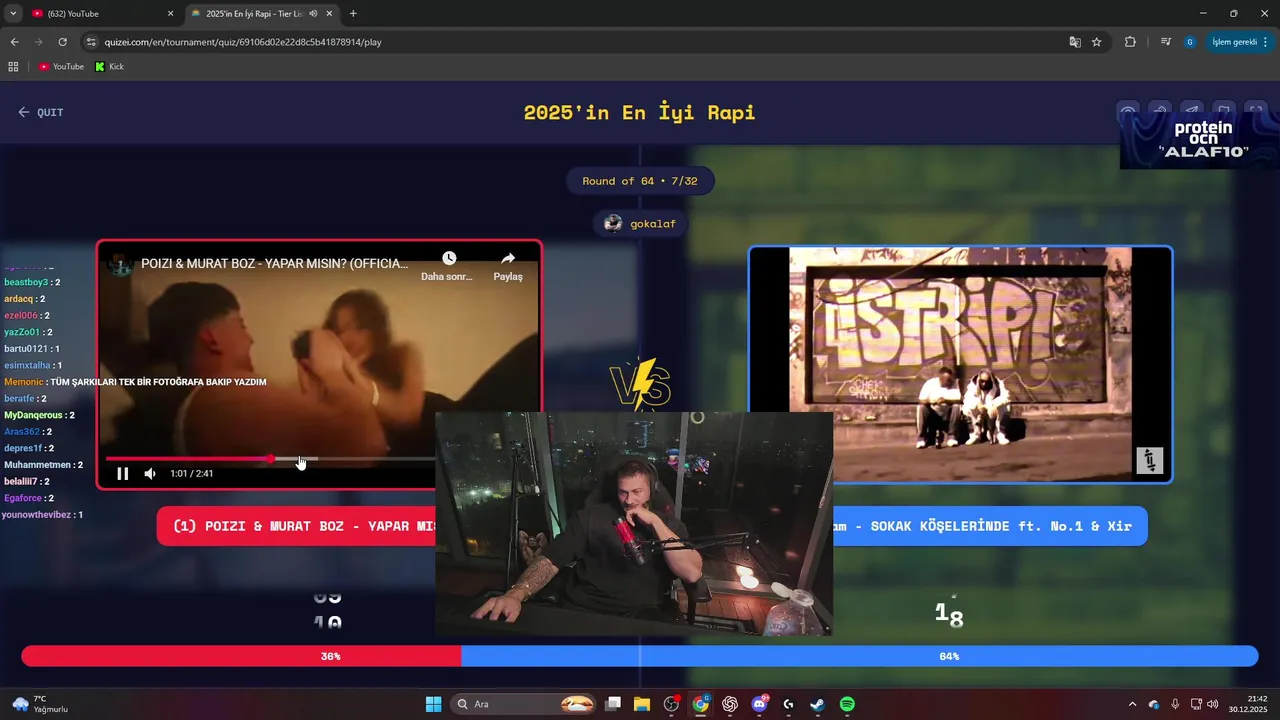Expand the tab search dropdown arrow
The height and width of the screenshot is (720, 1280).
pos(12,14)
